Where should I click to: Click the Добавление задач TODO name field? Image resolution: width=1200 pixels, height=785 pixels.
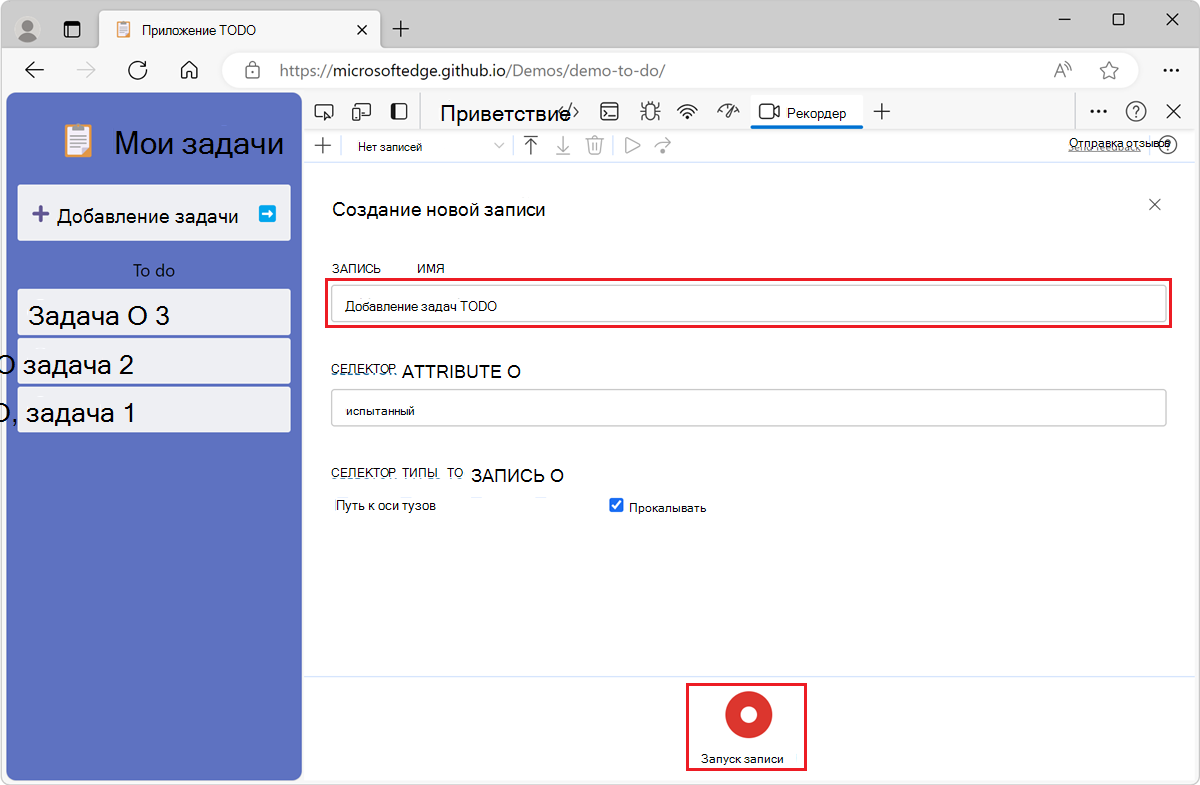tap(748, 305)
